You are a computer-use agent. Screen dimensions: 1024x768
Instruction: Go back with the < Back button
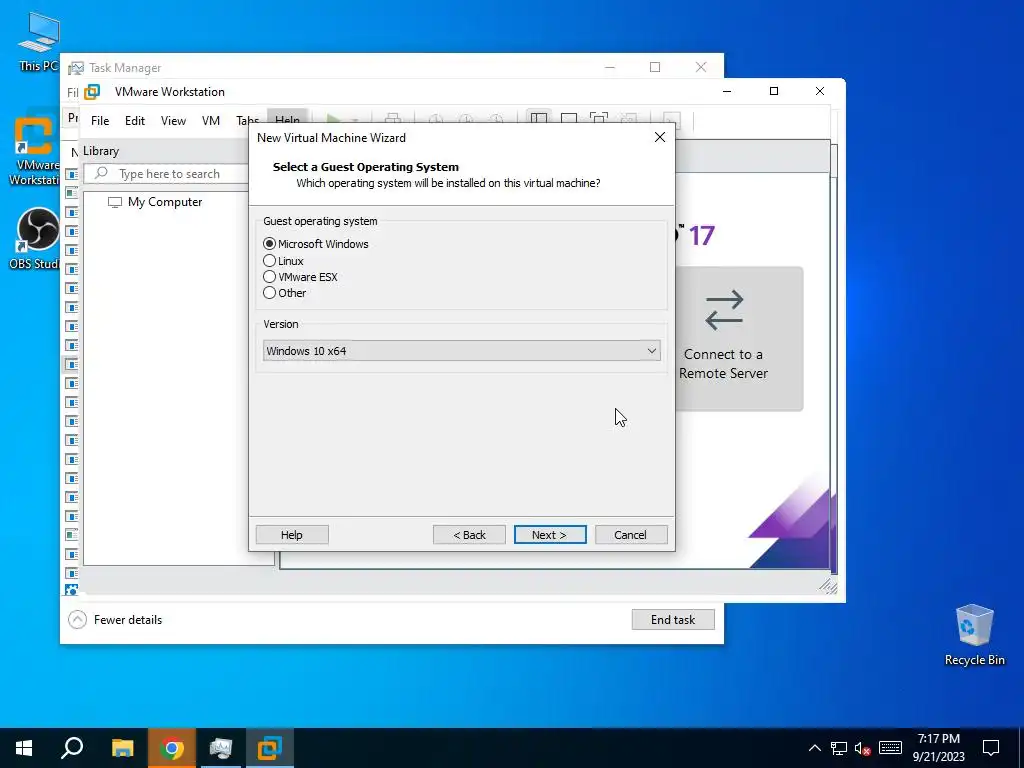coord(469,535)
